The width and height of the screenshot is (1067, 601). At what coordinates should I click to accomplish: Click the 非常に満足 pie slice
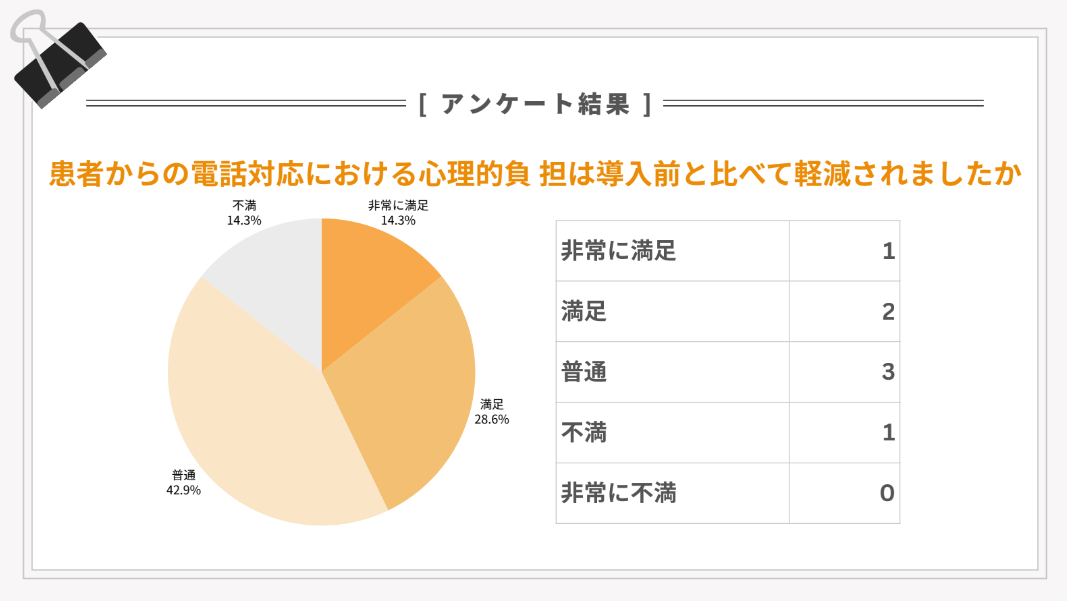click(x=370, y=283)
